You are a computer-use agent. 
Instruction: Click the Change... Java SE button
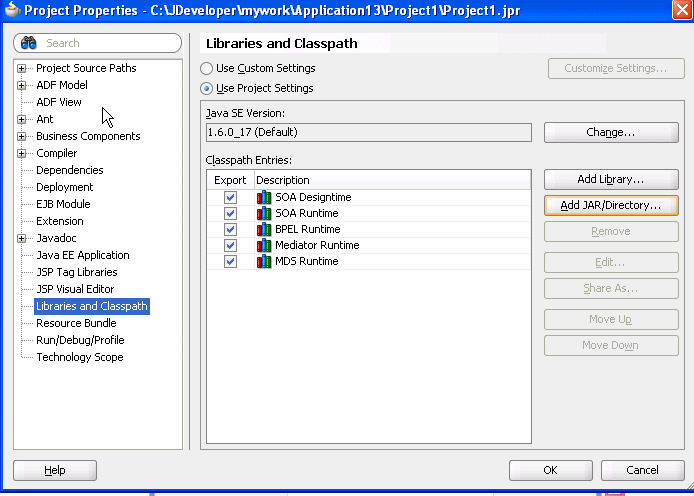tap(611, 132)
